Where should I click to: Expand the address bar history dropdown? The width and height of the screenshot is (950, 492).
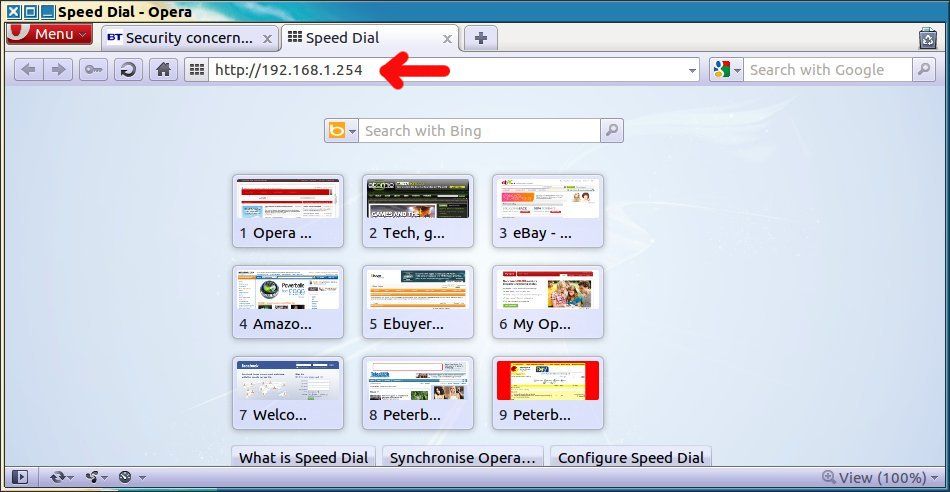click(692, 71)
